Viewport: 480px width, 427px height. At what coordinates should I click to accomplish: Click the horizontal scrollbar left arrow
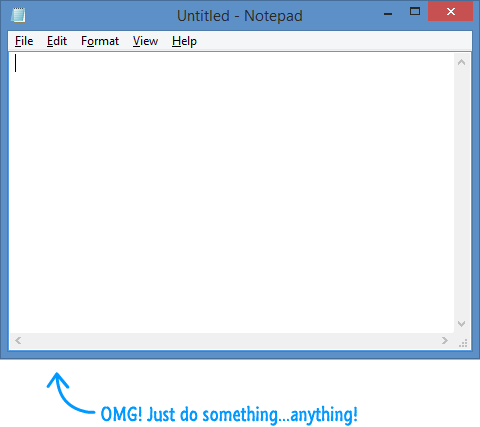point(18,340)
